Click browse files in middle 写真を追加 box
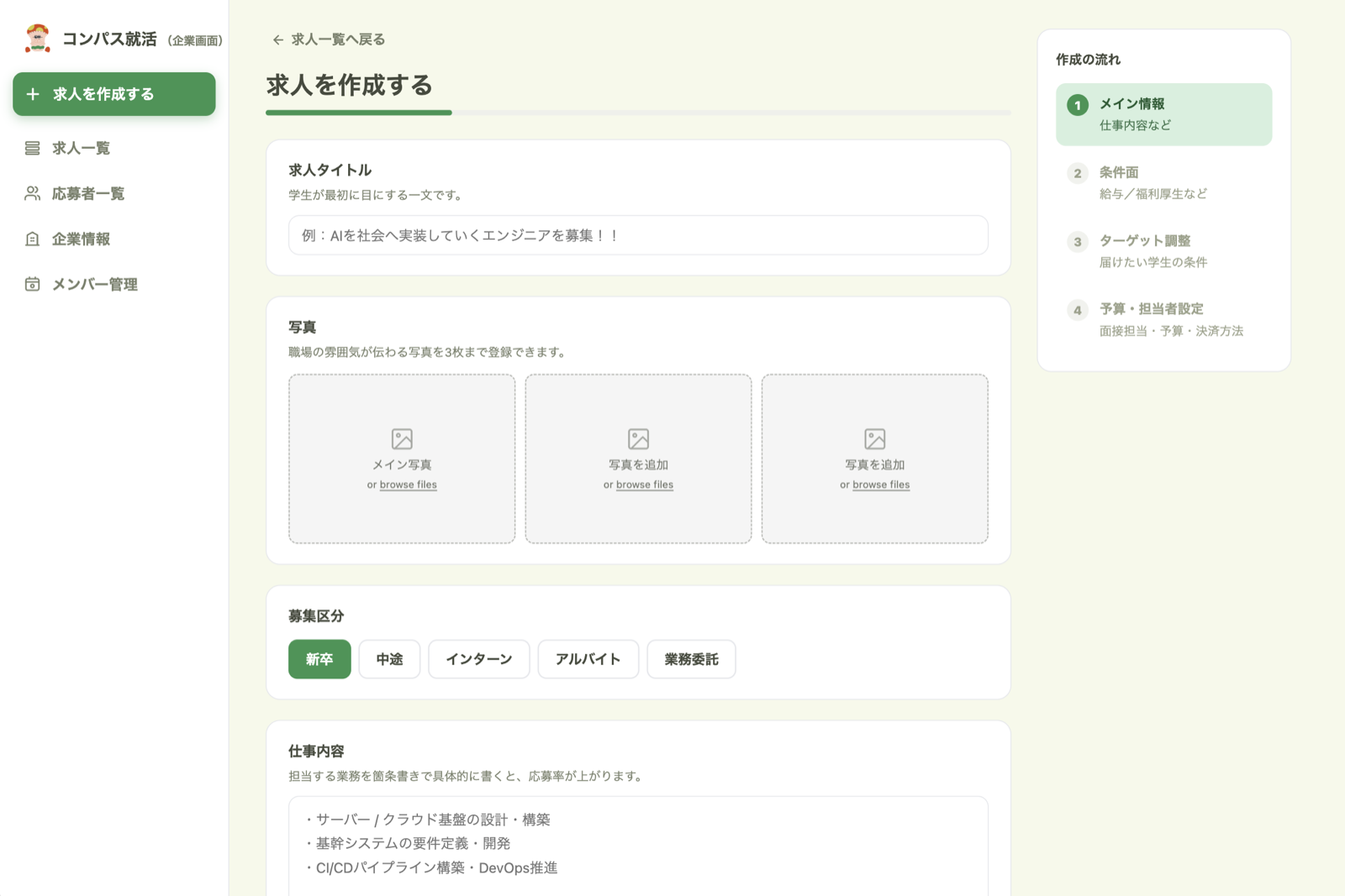The height and width of the screenshot is (896, 1345). coord(645,485)
